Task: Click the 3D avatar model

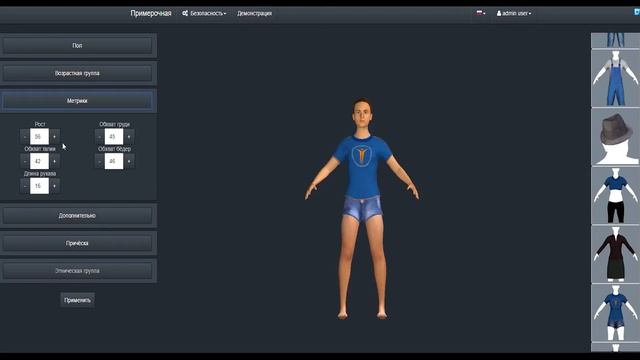Action: pos(362,208)
